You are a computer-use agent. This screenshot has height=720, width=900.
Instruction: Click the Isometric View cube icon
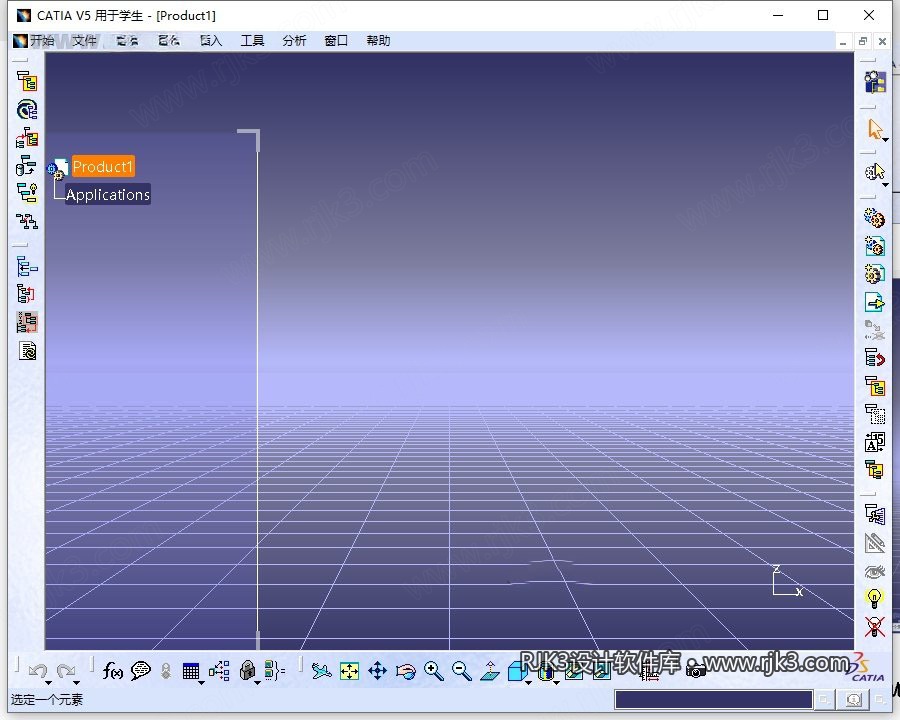(518, 671)
